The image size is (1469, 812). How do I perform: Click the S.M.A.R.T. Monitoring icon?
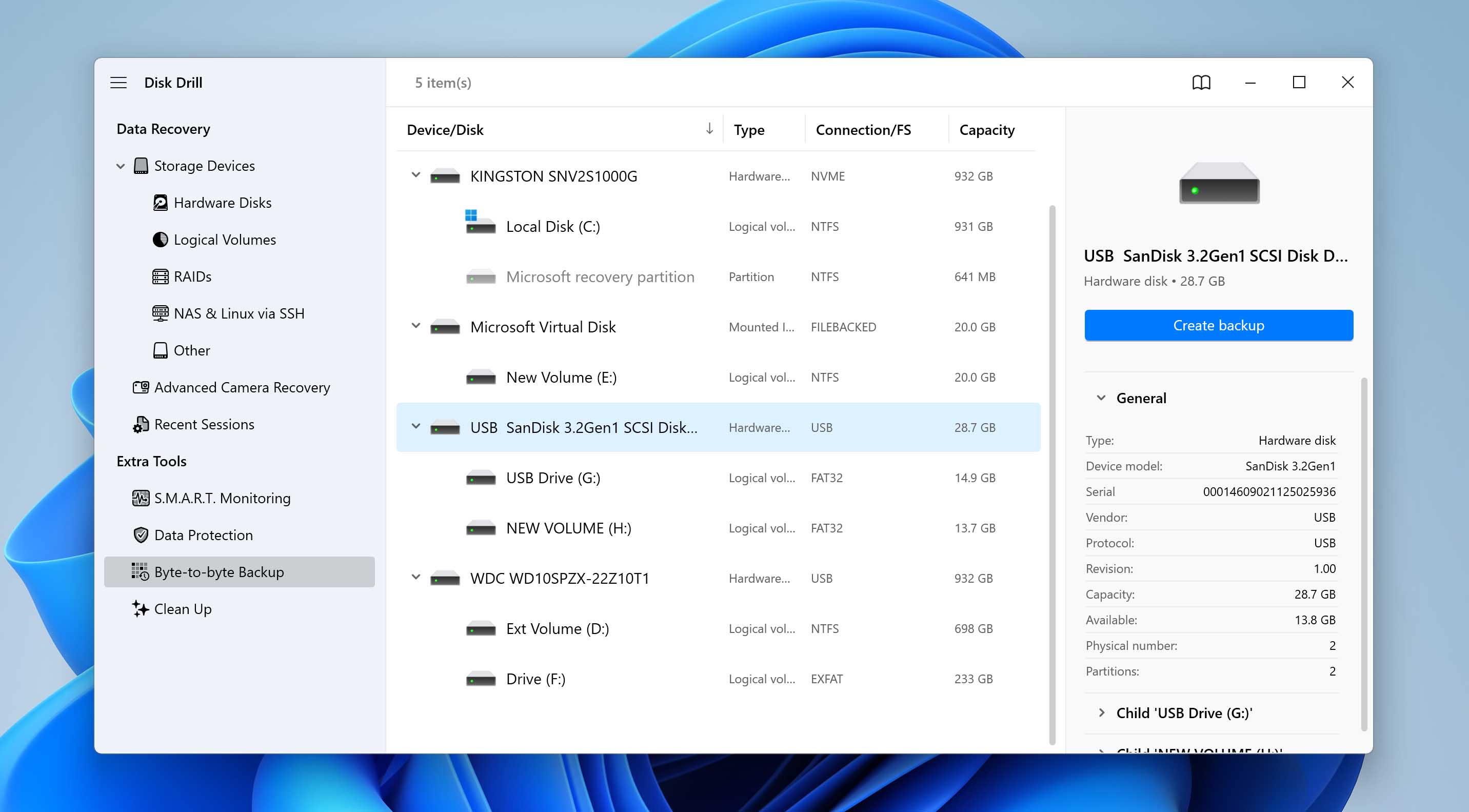[141, 498]
